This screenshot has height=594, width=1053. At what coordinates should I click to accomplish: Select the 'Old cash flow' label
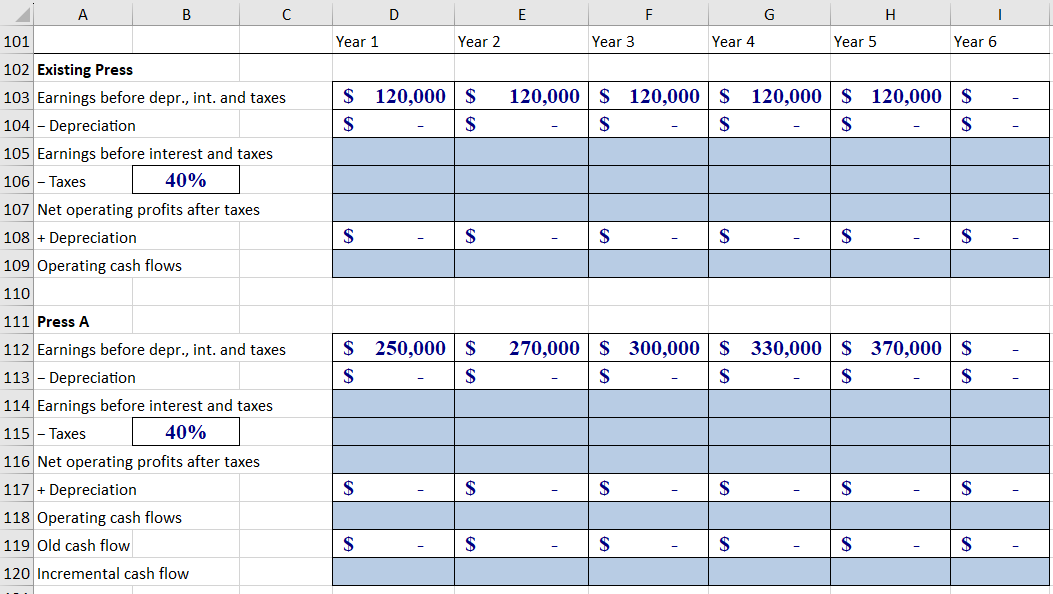83,546
